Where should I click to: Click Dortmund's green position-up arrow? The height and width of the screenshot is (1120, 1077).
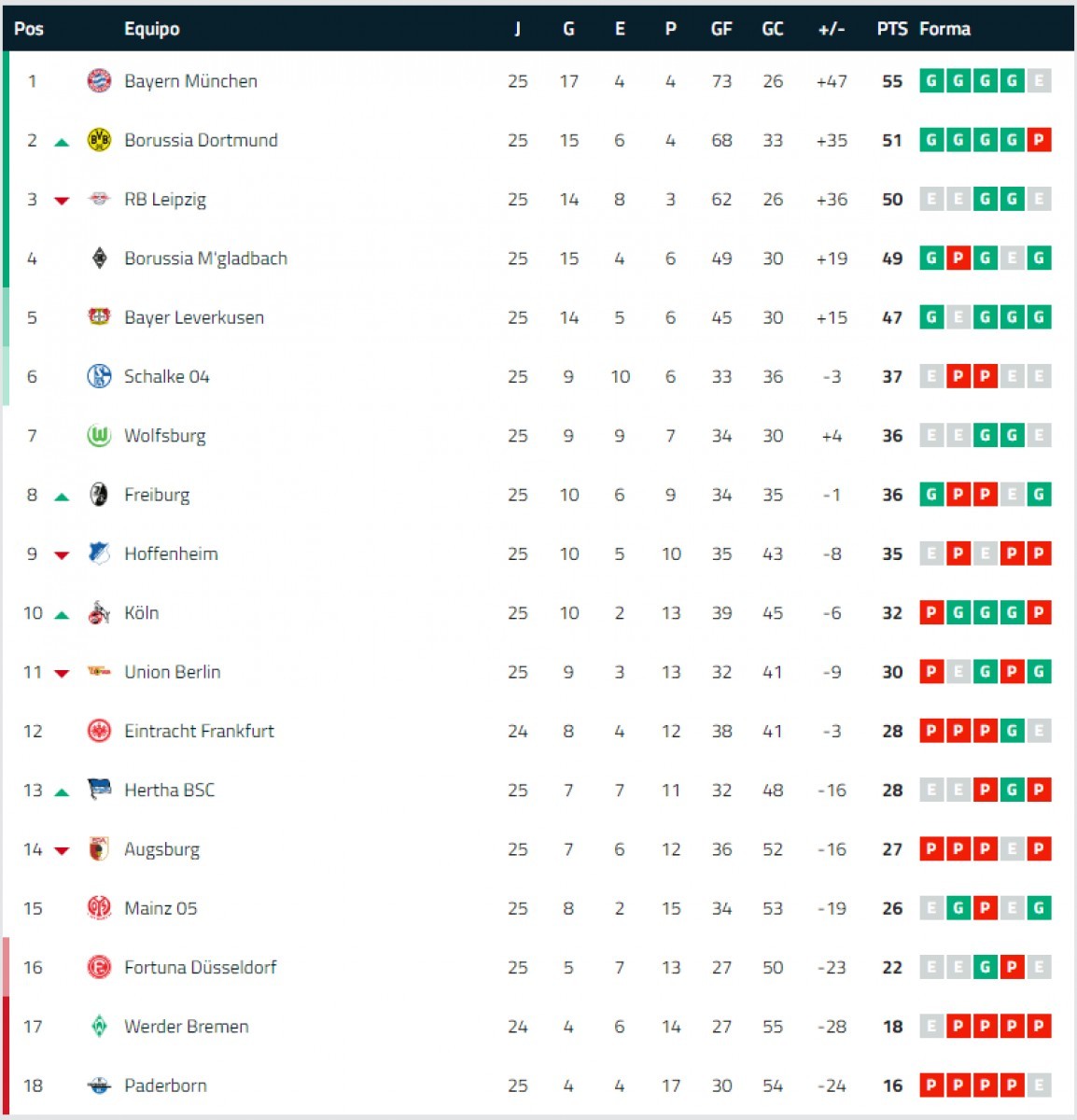point(62,143)
